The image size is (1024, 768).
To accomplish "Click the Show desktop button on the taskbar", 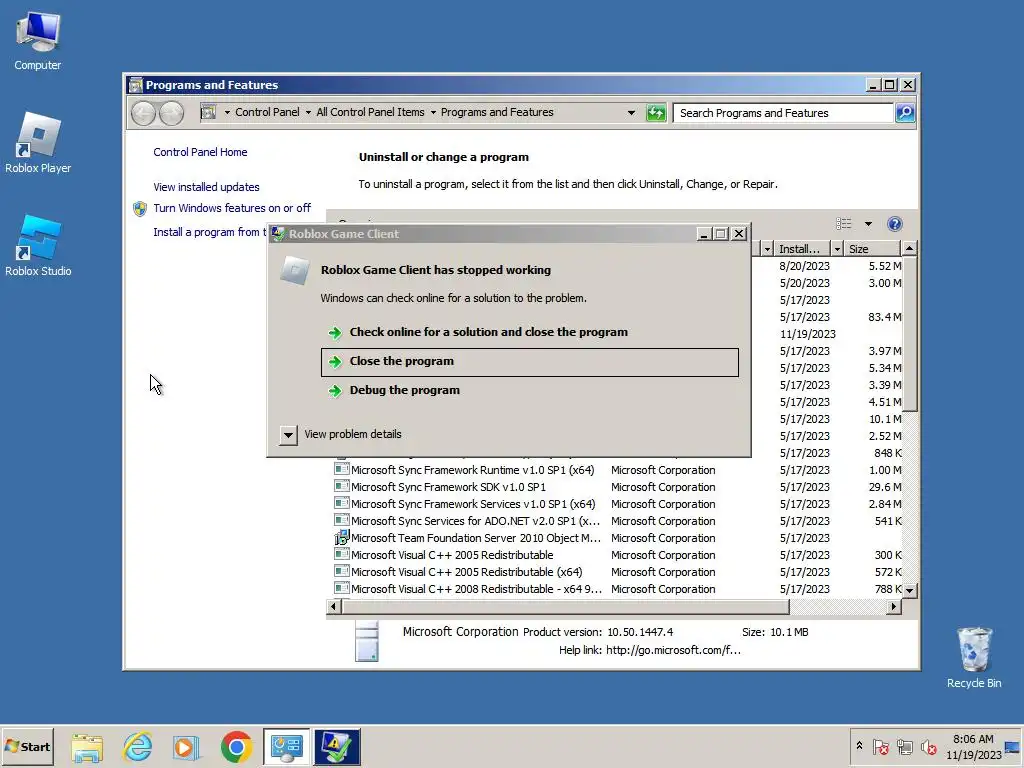I will tap(1014, 747).
